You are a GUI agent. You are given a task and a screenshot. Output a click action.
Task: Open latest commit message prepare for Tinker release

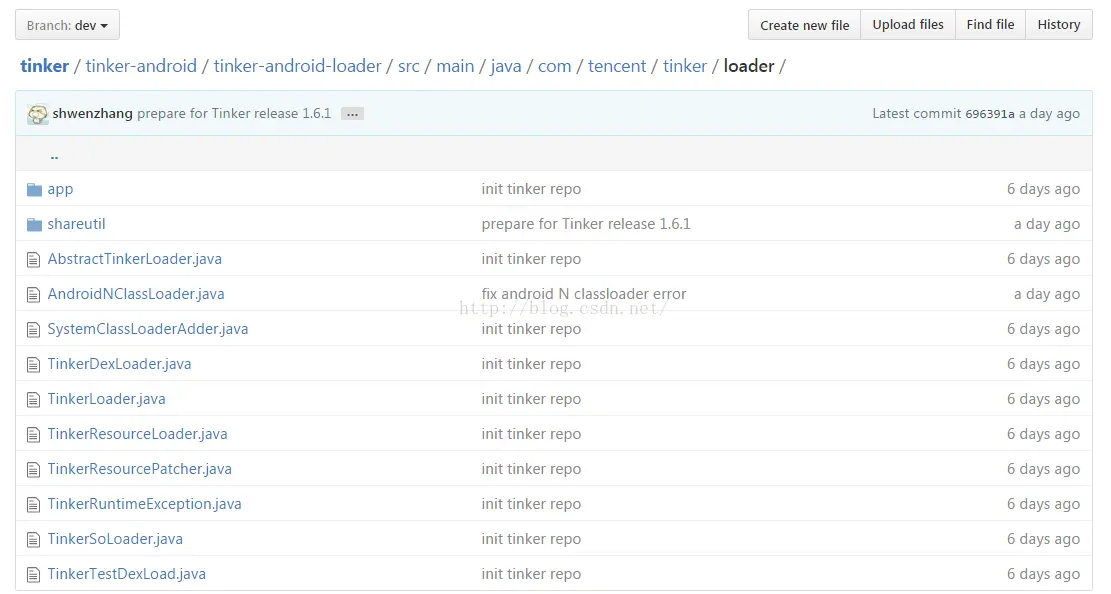coord(234,113)
